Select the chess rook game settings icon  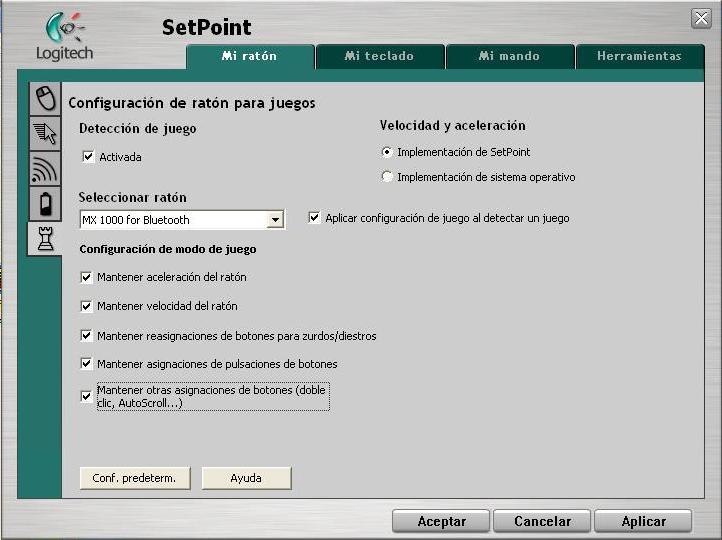[x=45, y=239]
